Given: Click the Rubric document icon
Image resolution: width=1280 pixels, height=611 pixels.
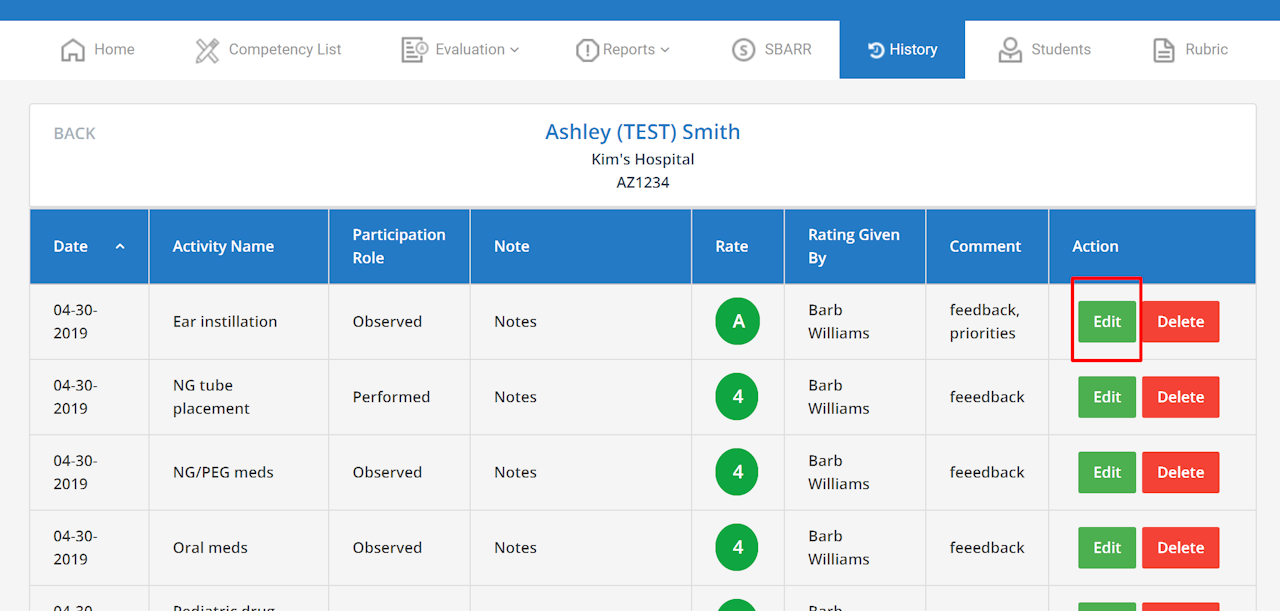Looking at the screenshot, I should 1164,50.
